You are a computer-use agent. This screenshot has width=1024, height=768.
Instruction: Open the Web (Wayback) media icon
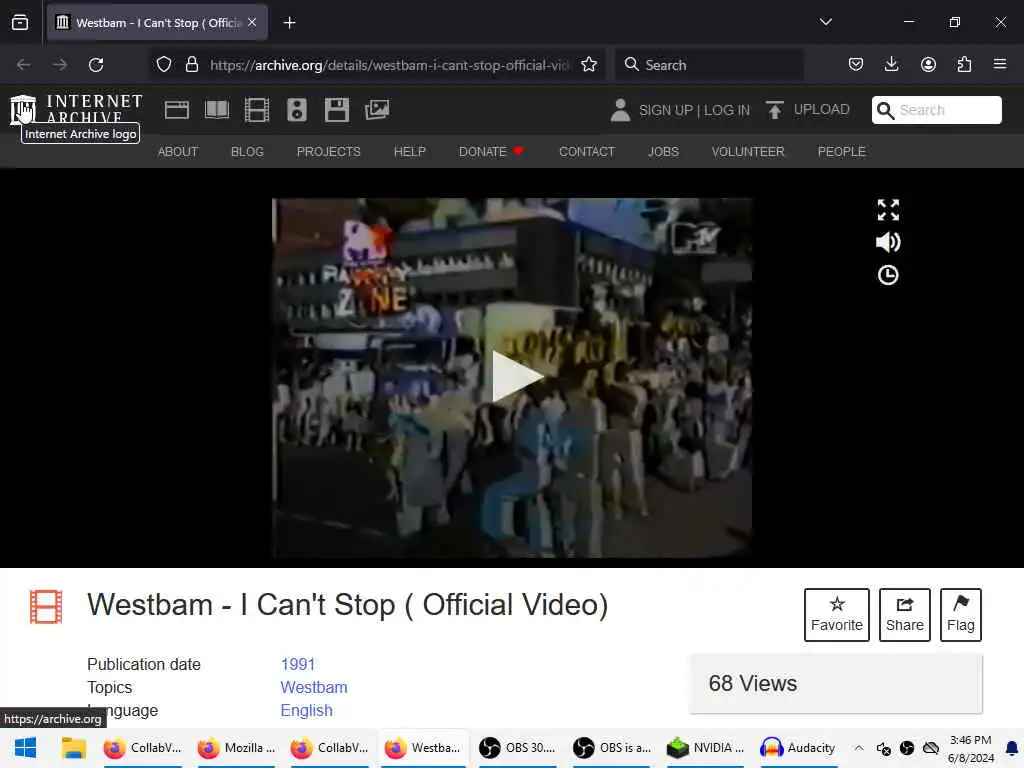pyautogui.click(x=176, y=110)
